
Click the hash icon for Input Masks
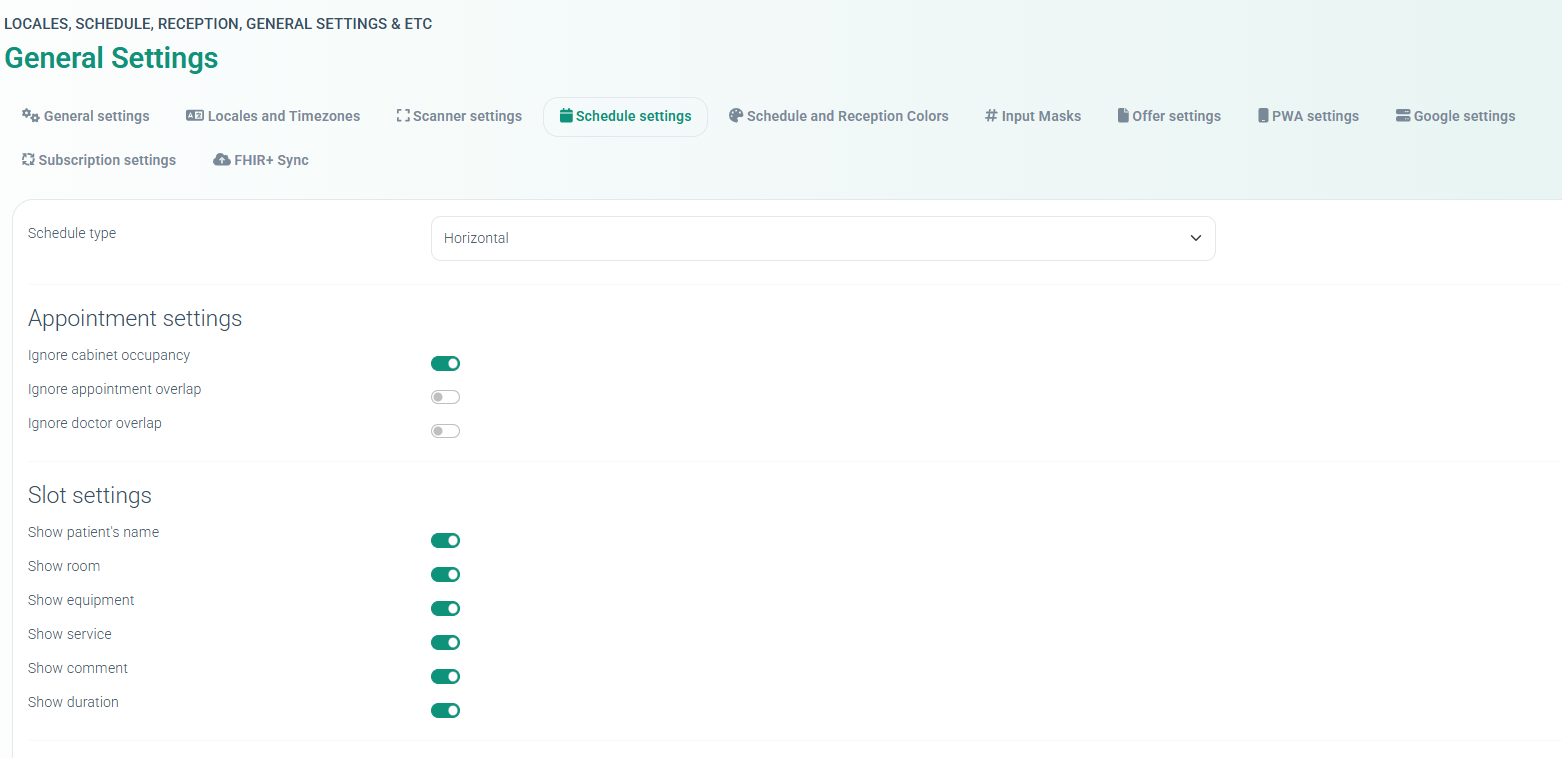point(991,116)
